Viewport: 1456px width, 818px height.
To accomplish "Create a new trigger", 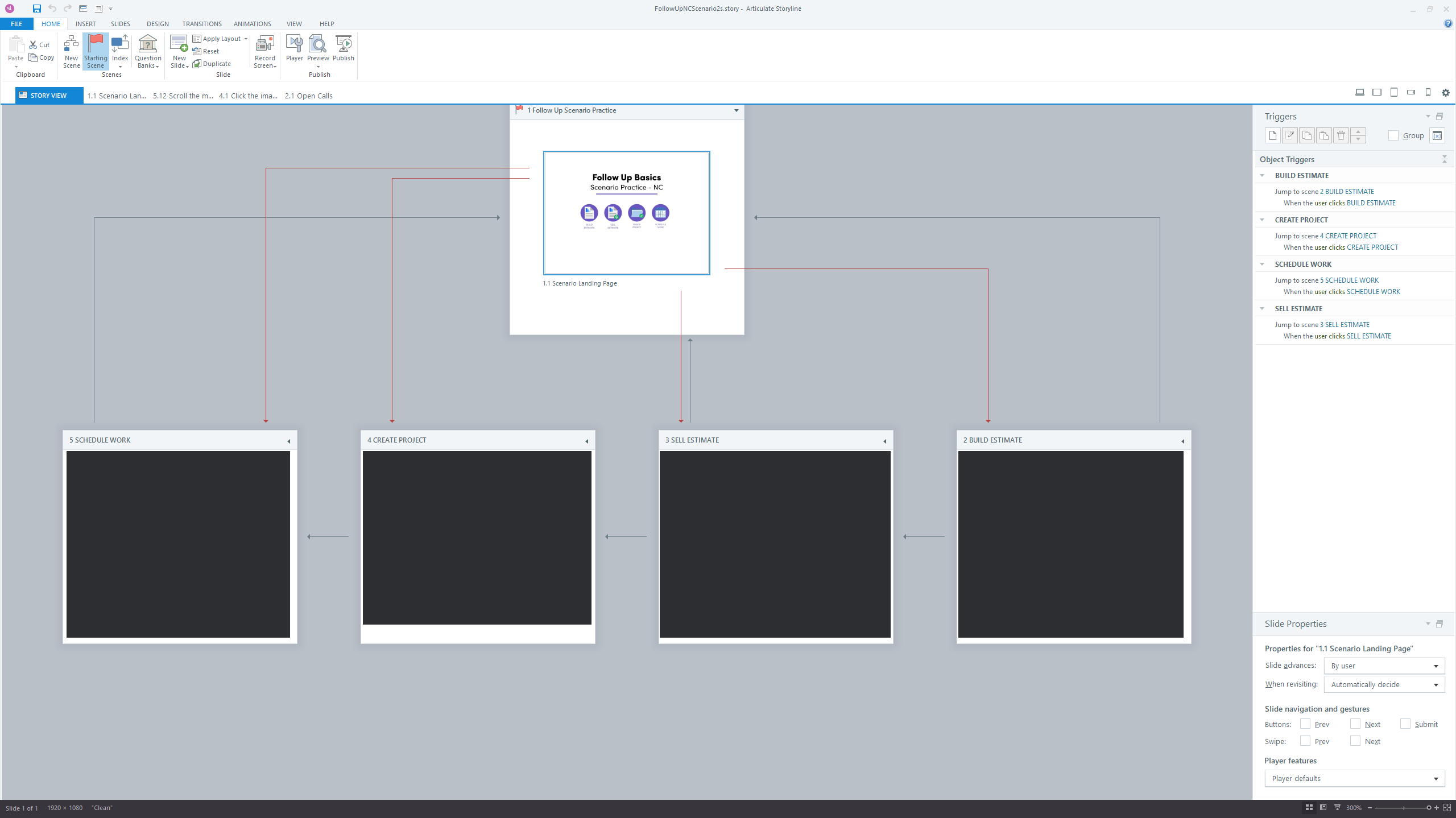I will [1272, 135].
